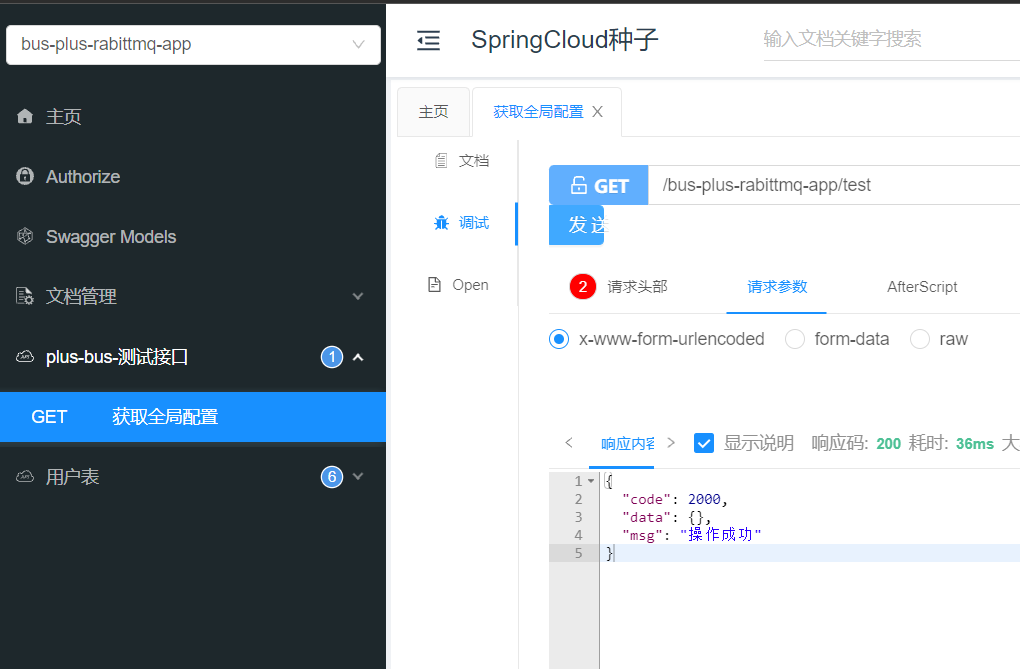
Task: Collapse plus-bus-测试接口 group chevron
Action: (x=358, y=357)
